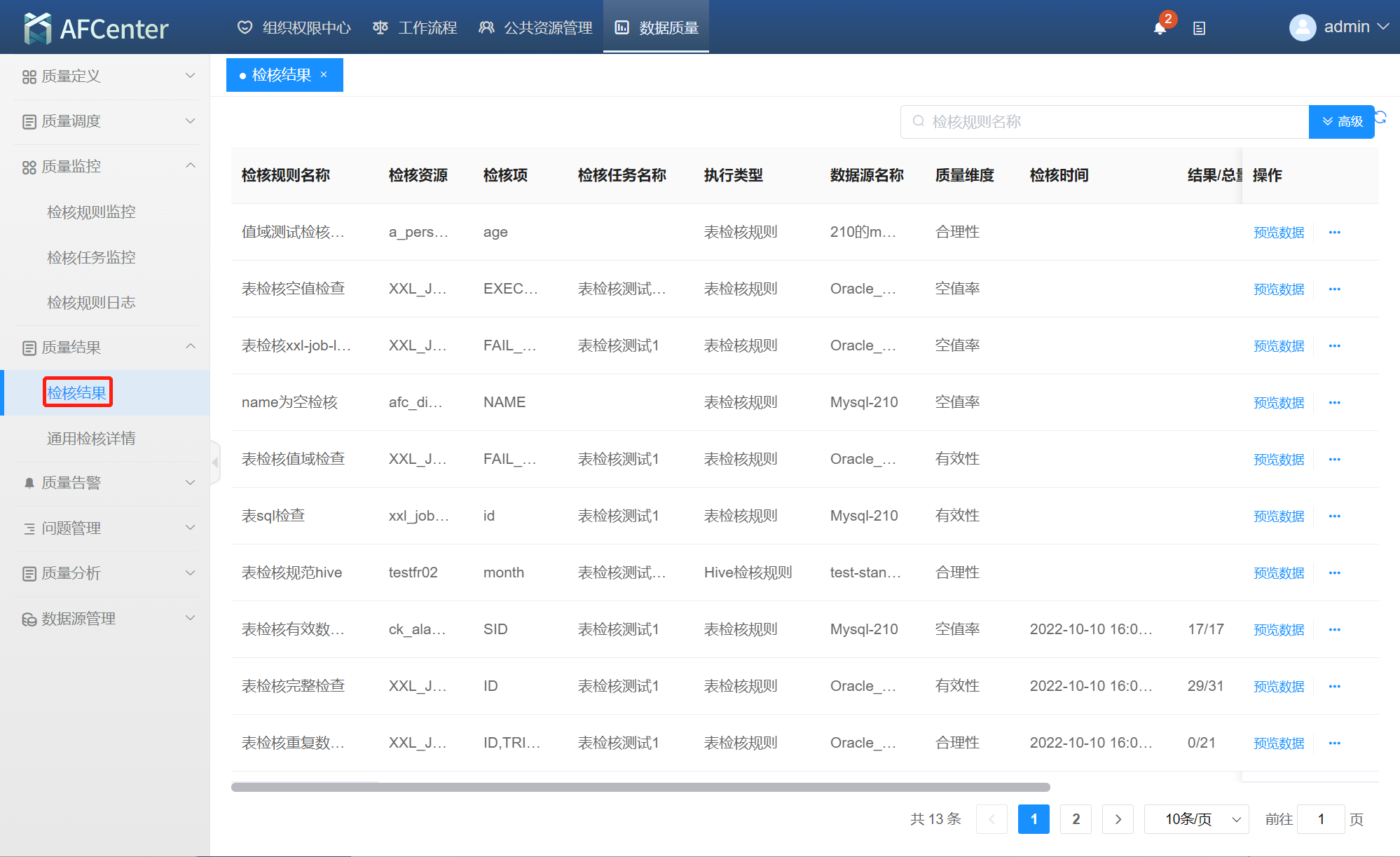Click the 高级 advanced search button

[1342, 122]
